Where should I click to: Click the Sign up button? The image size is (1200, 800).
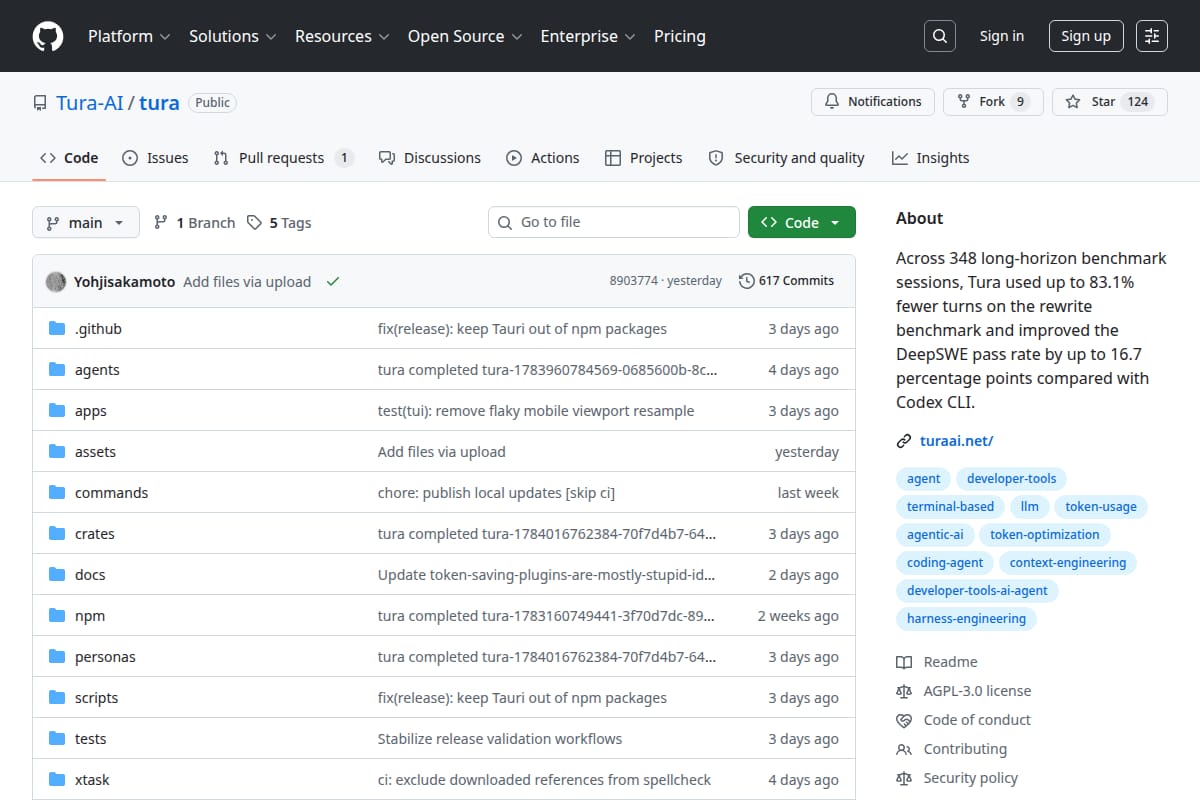coord(1086,36)
